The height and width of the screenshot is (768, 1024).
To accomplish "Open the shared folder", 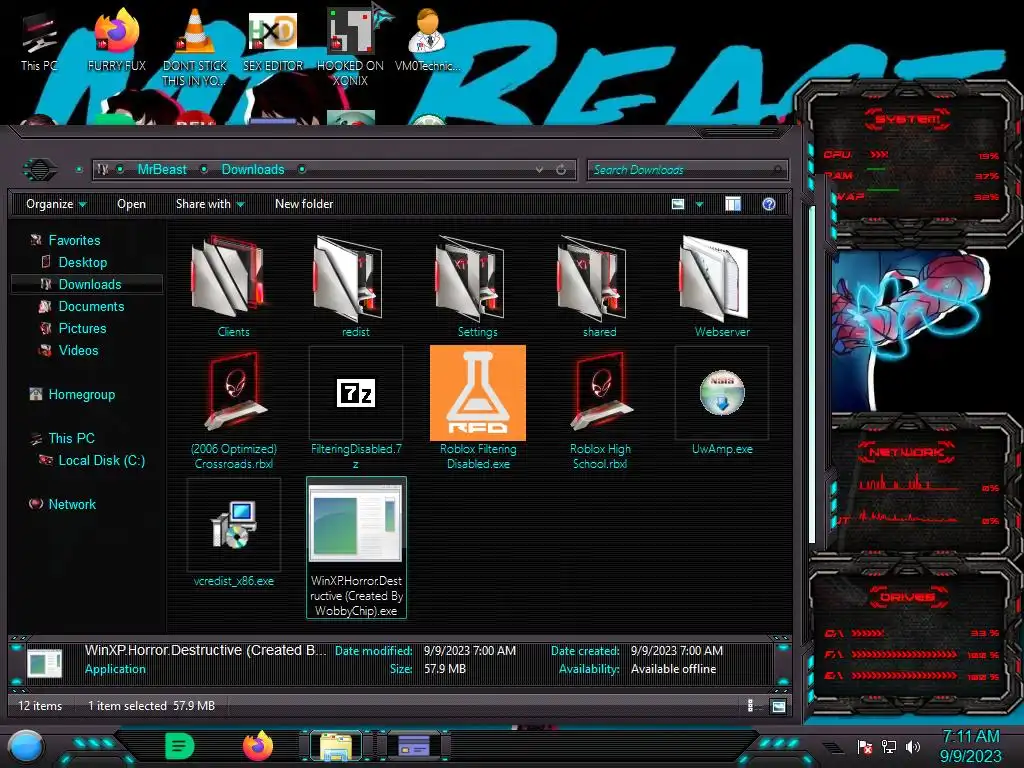I will (x=600, y=286).
